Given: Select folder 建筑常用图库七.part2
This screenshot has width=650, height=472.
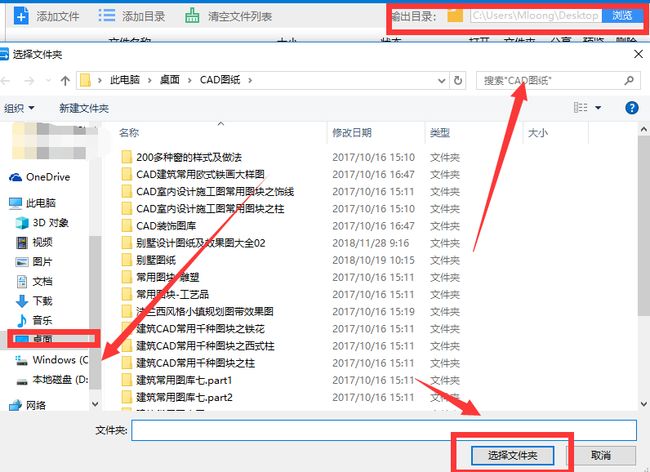Looking at the screenshot, I should point(177,397).
